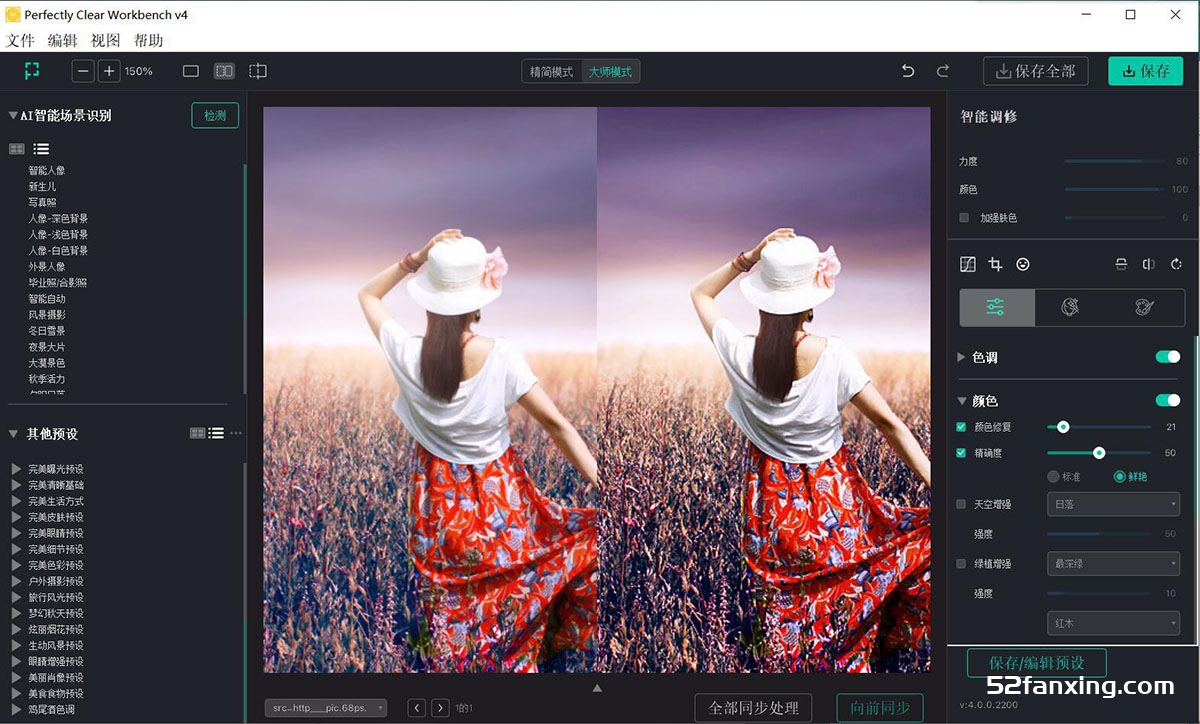Show AI scenes as list
The image size is (1200, 724).
pos(41,149)
